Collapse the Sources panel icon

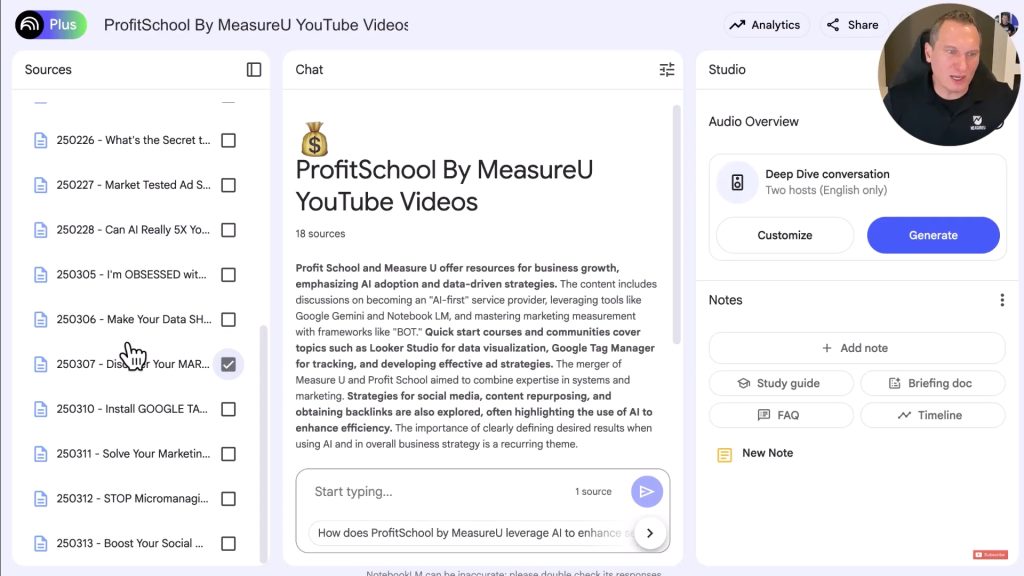(x=254, y=69)
